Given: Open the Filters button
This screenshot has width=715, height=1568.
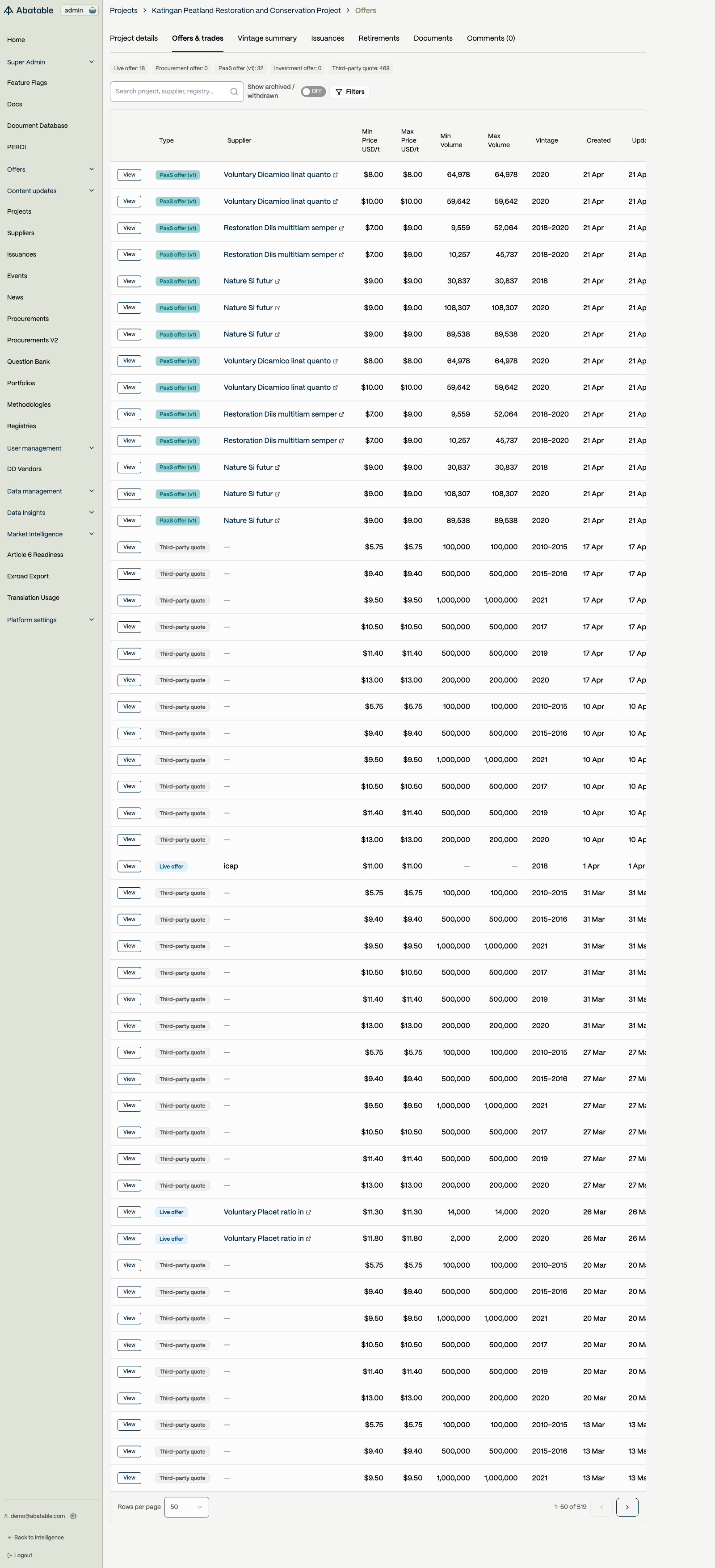Looking at the screenshot, I should click(350, 92).
